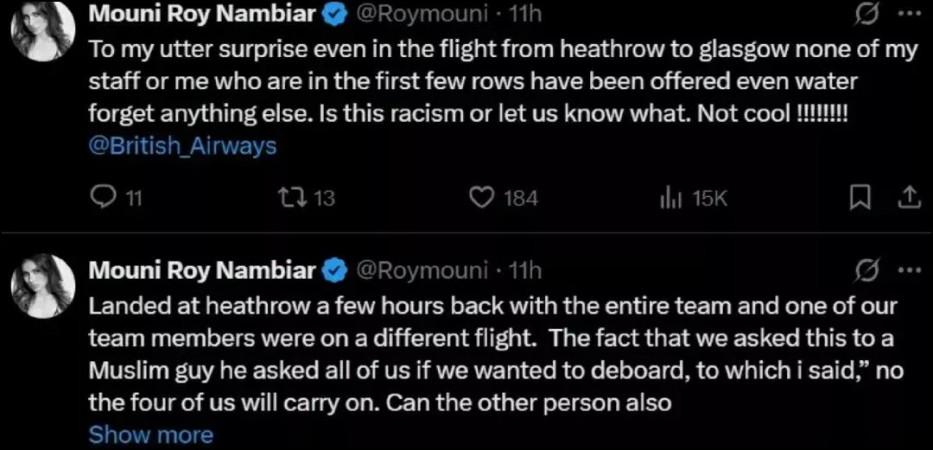933x450 pixels.
Task: Open more options on the first tweet
Action: click(906, 17)
